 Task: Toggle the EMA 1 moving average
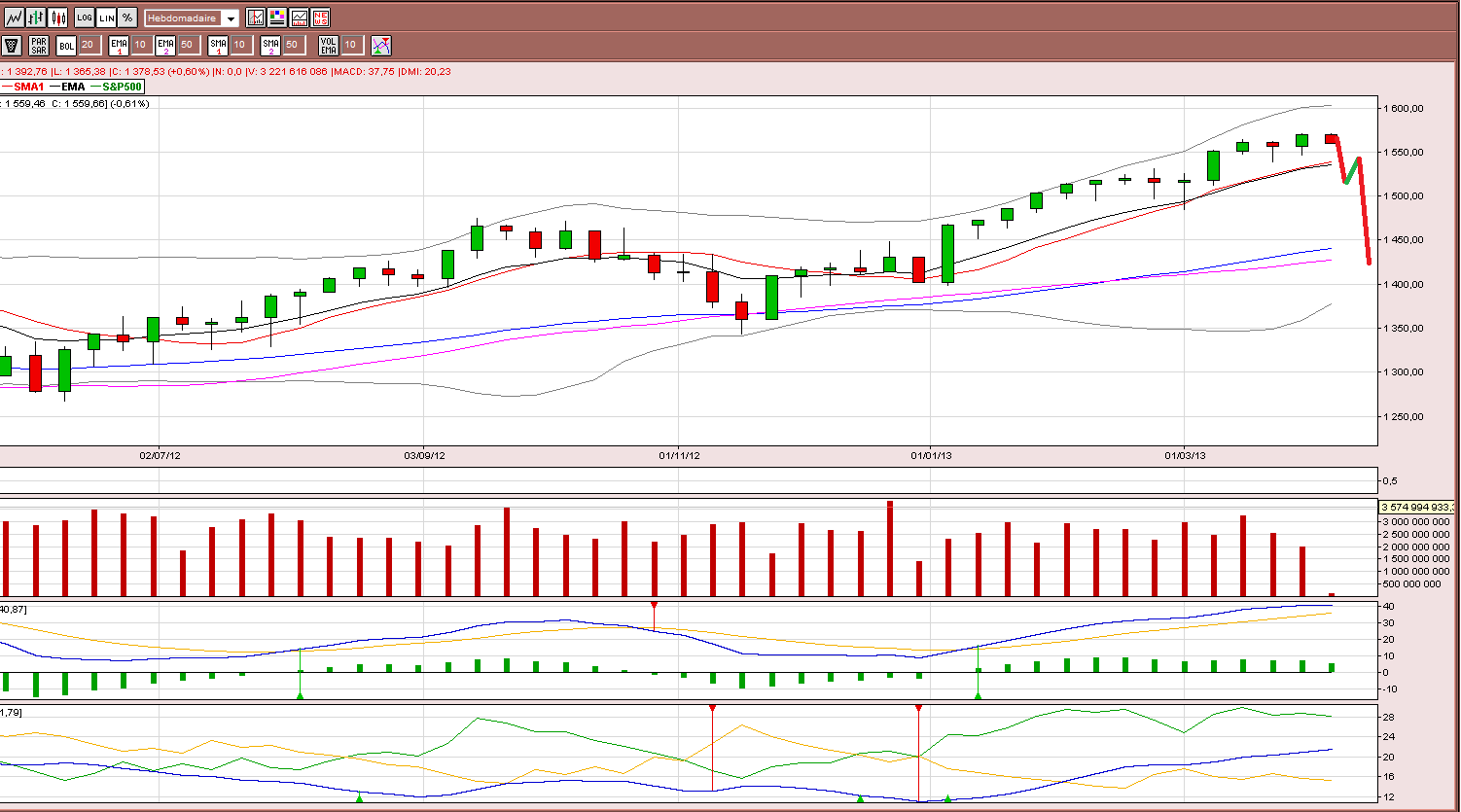coord(119,45)
